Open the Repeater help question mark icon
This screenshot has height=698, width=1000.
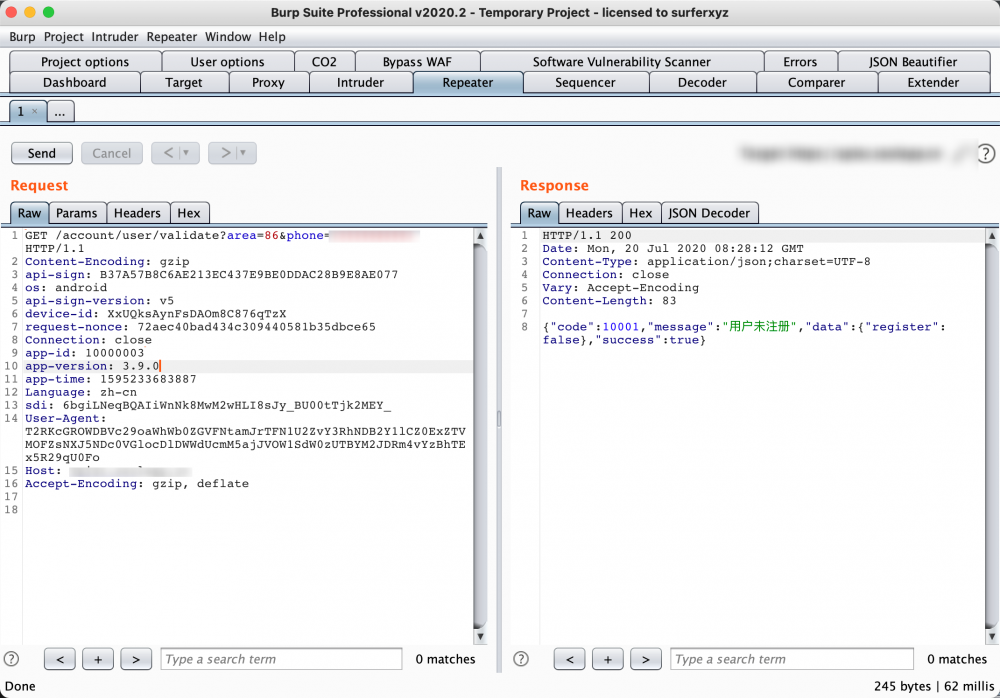[x=986, y=153]
